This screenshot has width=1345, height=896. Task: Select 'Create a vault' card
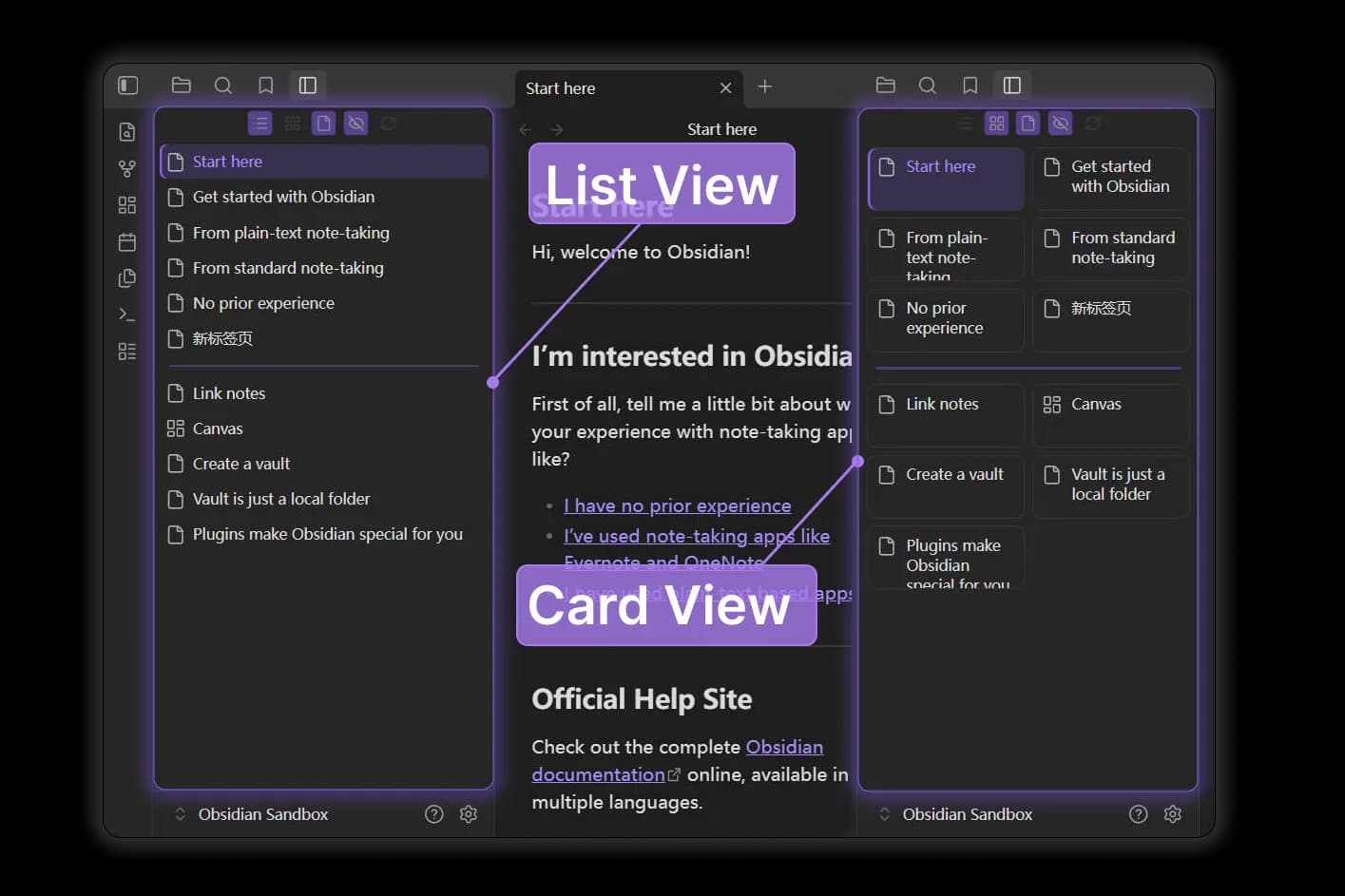946,486
